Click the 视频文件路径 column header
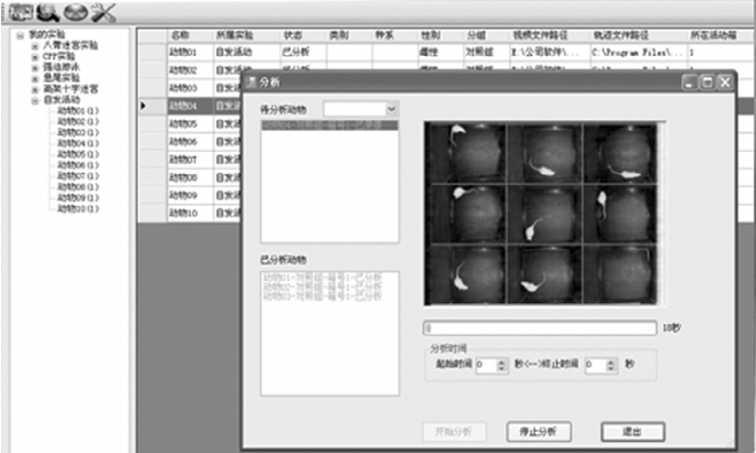Image resolution: width=756 pixels, height=453 pixels. coord(550,36)
